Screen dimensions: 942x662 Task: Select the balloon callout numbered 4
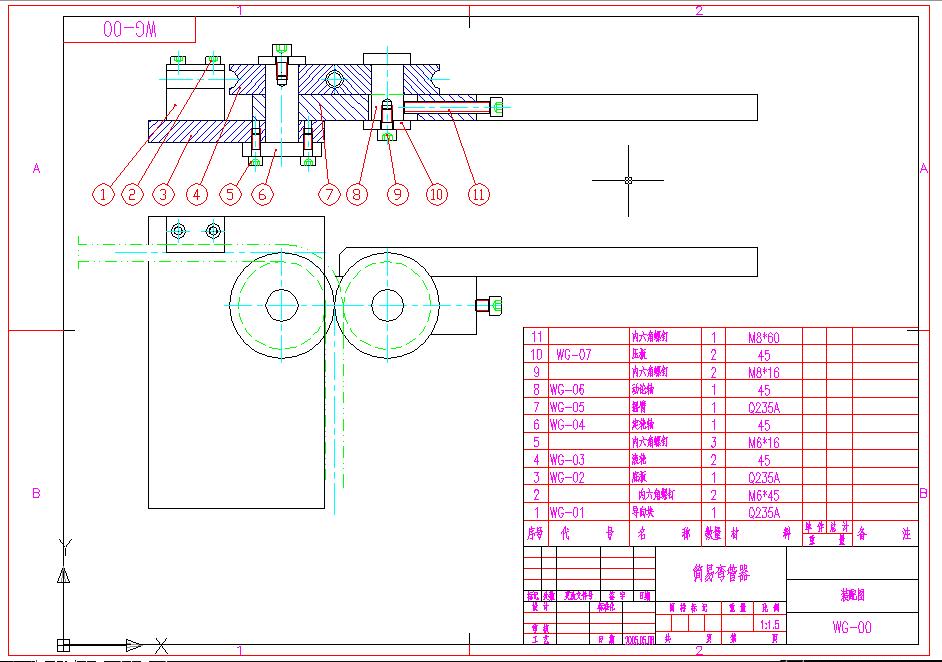[x=196, y=195]
